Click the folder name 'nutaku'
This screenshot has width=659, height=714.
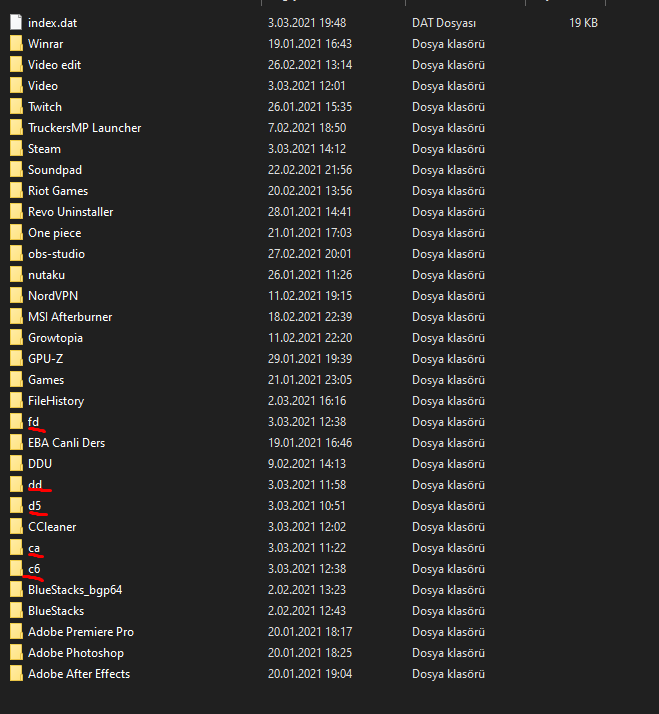(46, 275)
